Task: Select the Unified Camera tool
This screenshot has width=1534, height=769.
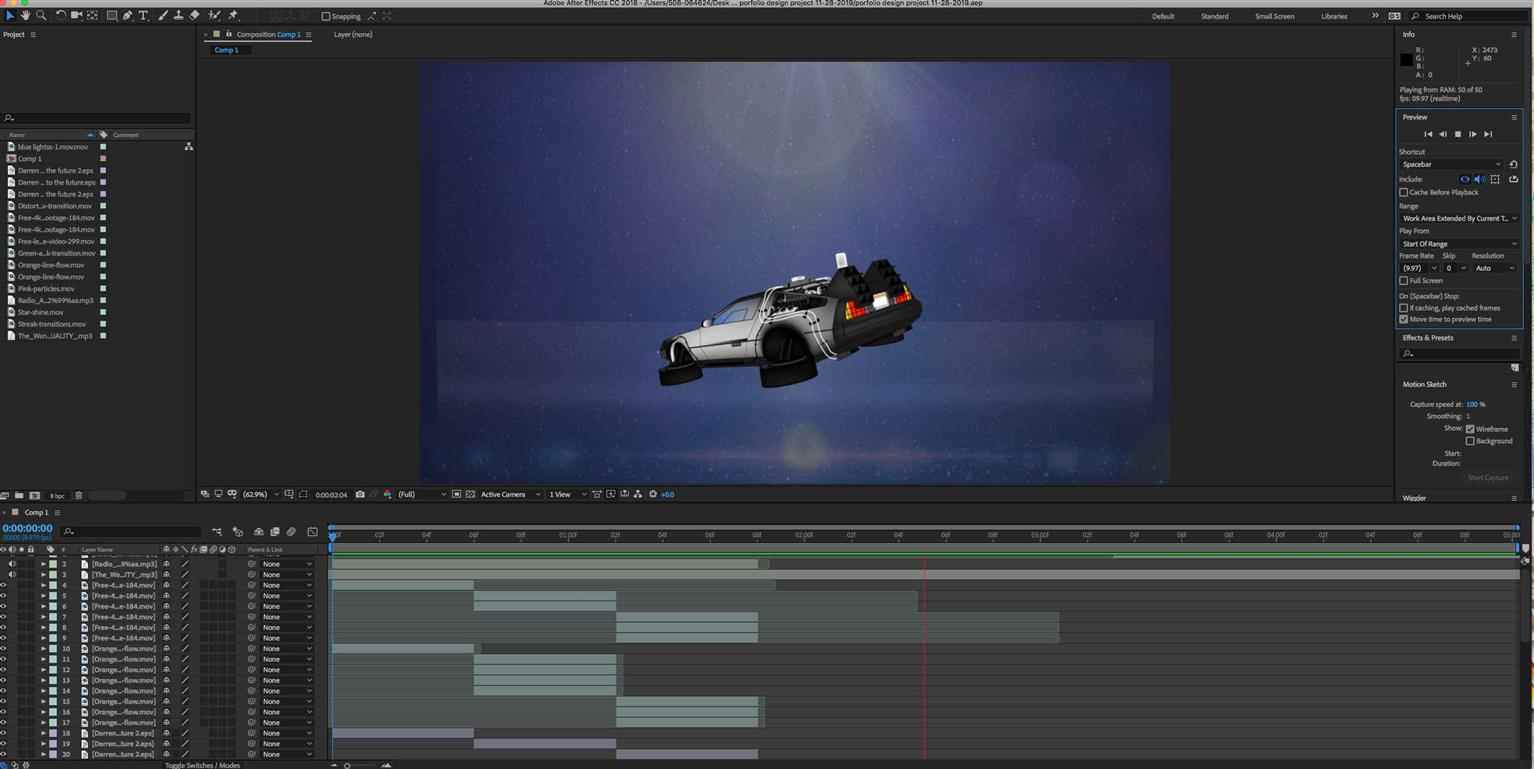Action: pos(76,16)
